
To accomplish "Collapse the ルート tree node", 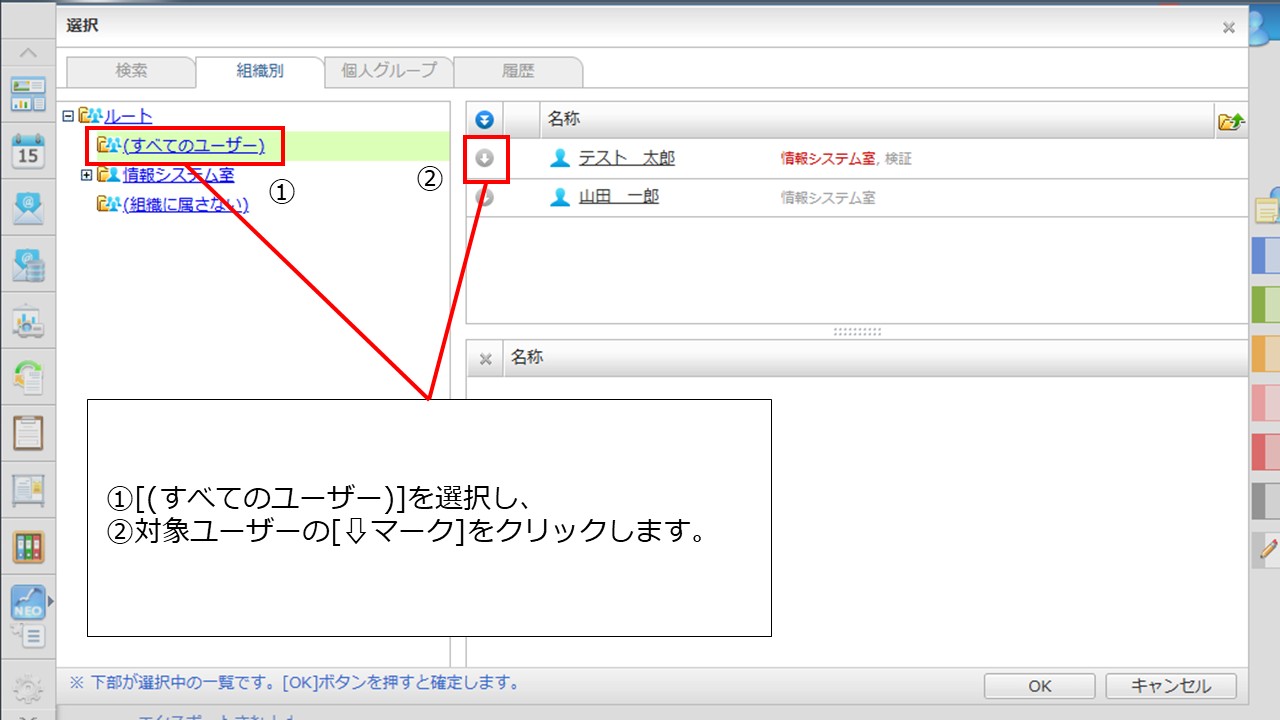I will (68, 116).
